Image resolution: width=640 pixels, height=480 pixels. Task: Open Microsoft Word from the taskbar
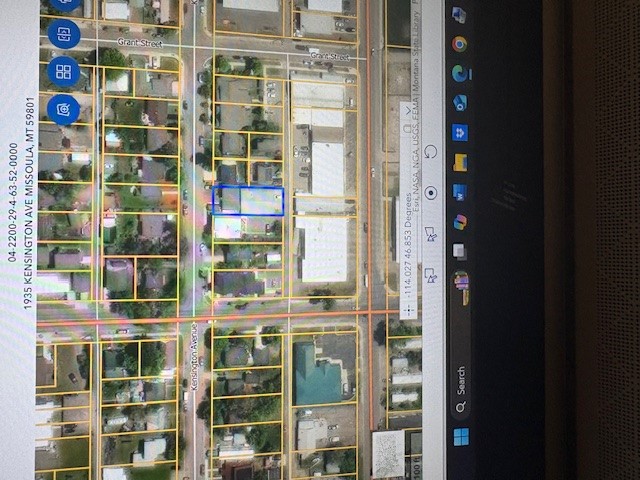point(459,191)
